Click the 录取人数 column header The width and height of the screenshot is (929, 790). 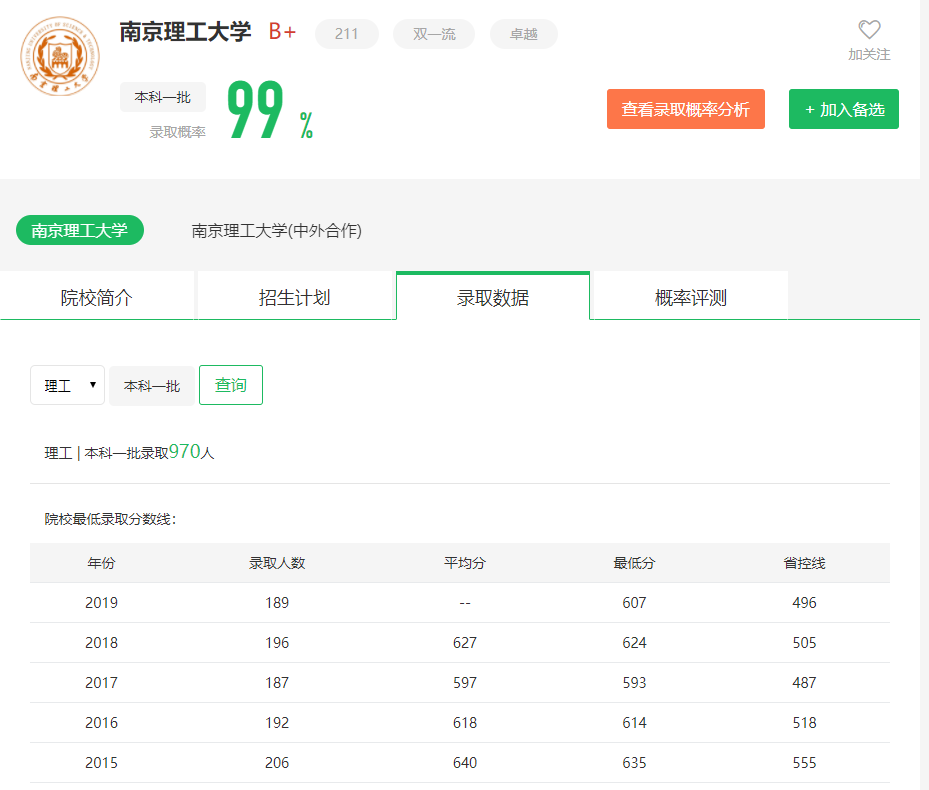coord(277,563)
